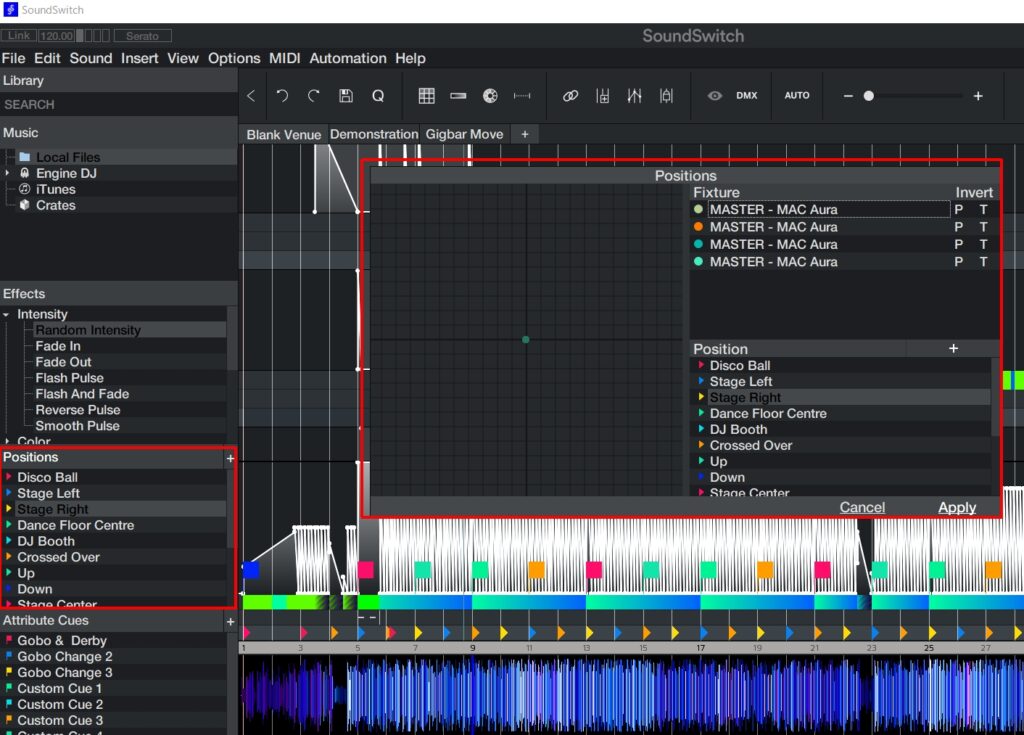Invert Pan for first MASTER - MAC Aura
The image size is (1024, 735).
tap(958, 210)
